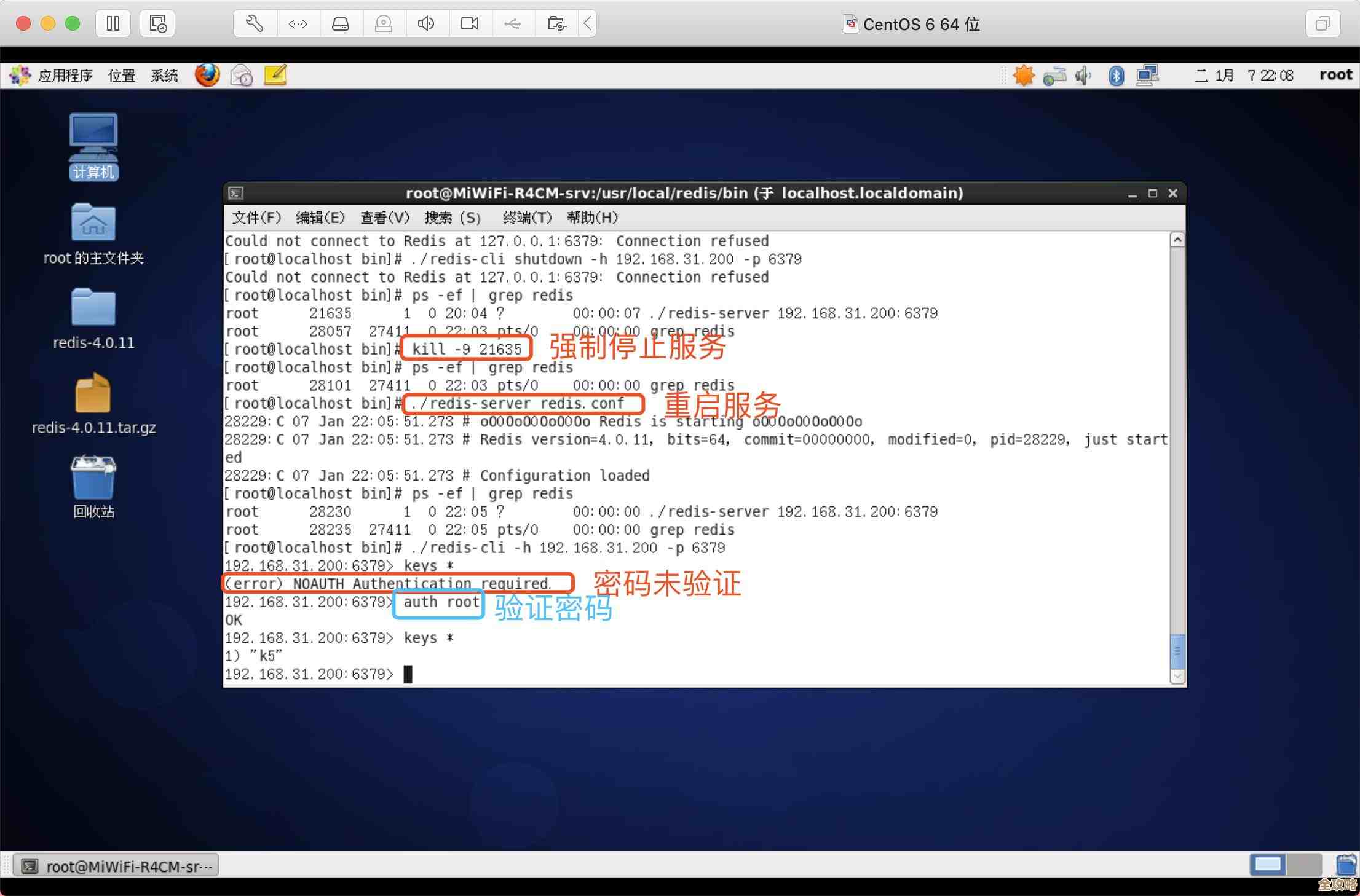
Task: Open the 系统 menu in top panel
Action: (164, 75)
